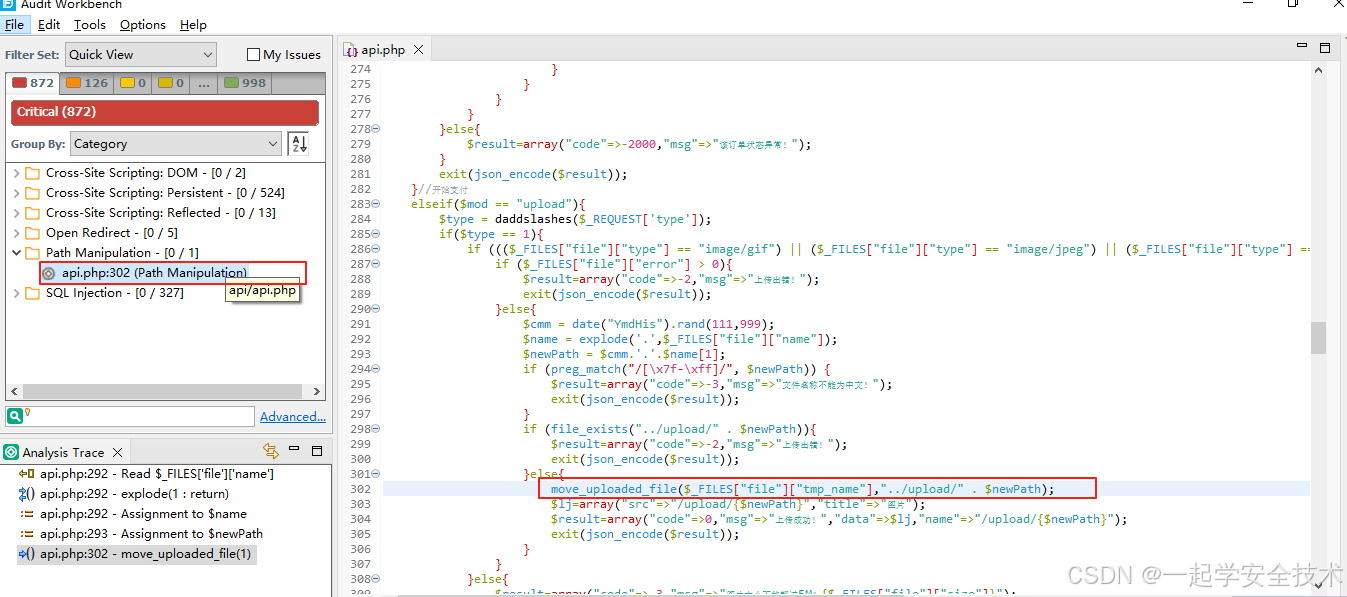Maximize the code editor panel
This screenshot has width=1347, height=597.
pos(1325,48)
